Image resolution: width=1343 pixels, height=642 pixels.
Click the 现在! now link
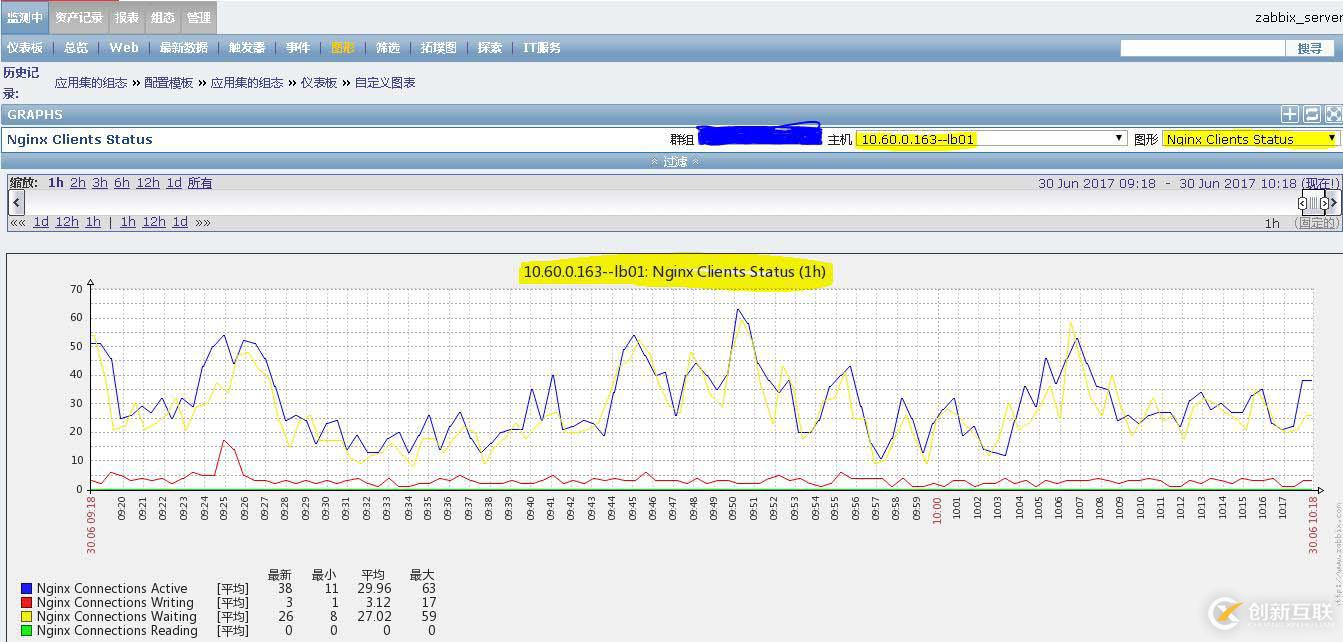coord(1320,184)
